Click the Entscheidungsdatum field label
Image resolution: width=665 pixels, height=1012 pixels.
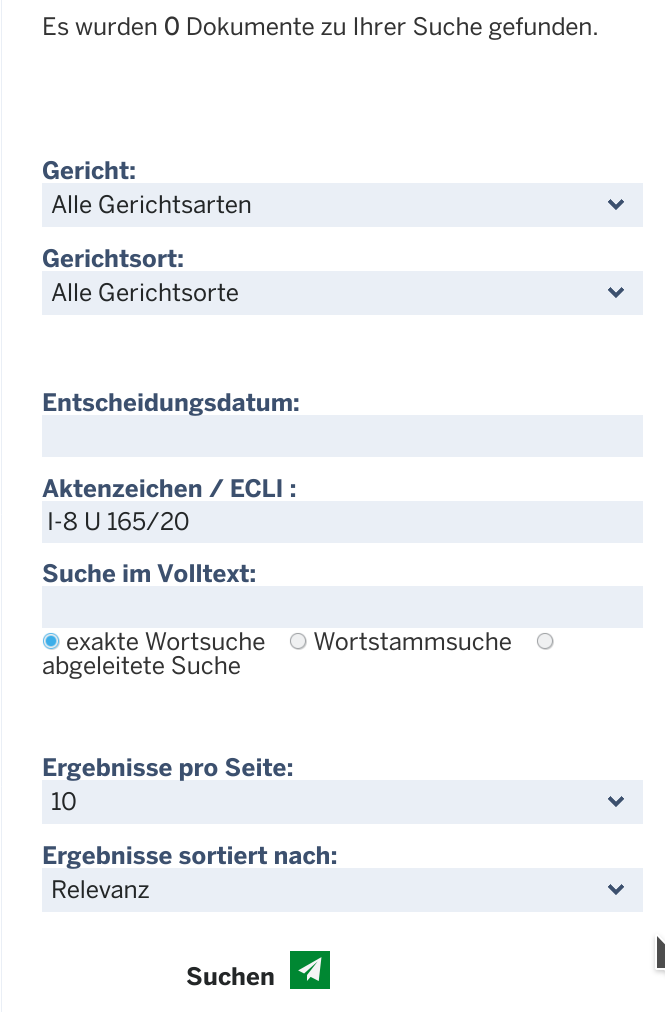(171, 403)
